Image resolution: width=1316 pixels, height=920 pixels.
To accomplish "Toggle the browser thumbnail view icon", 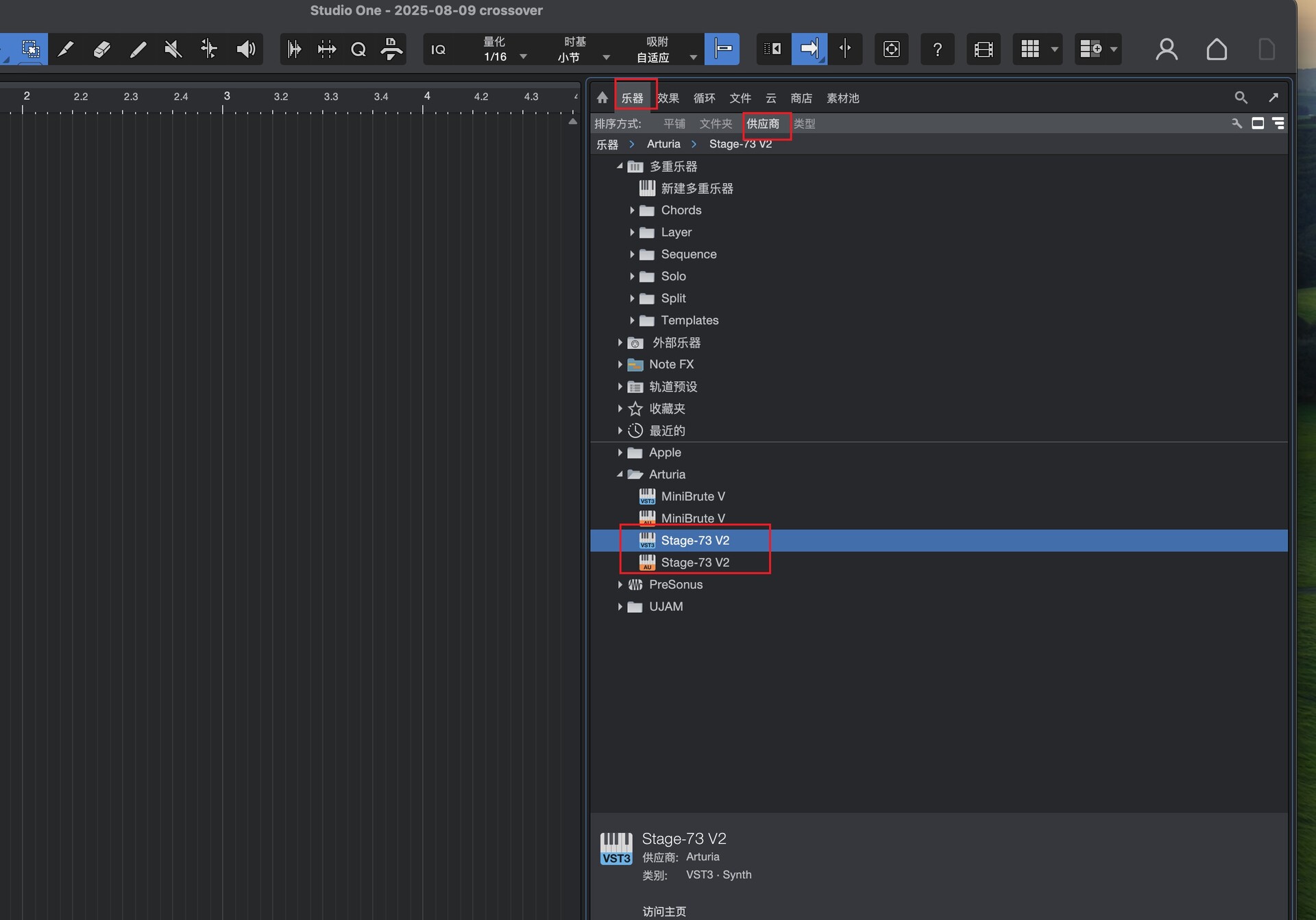I will pos(1258,123).
